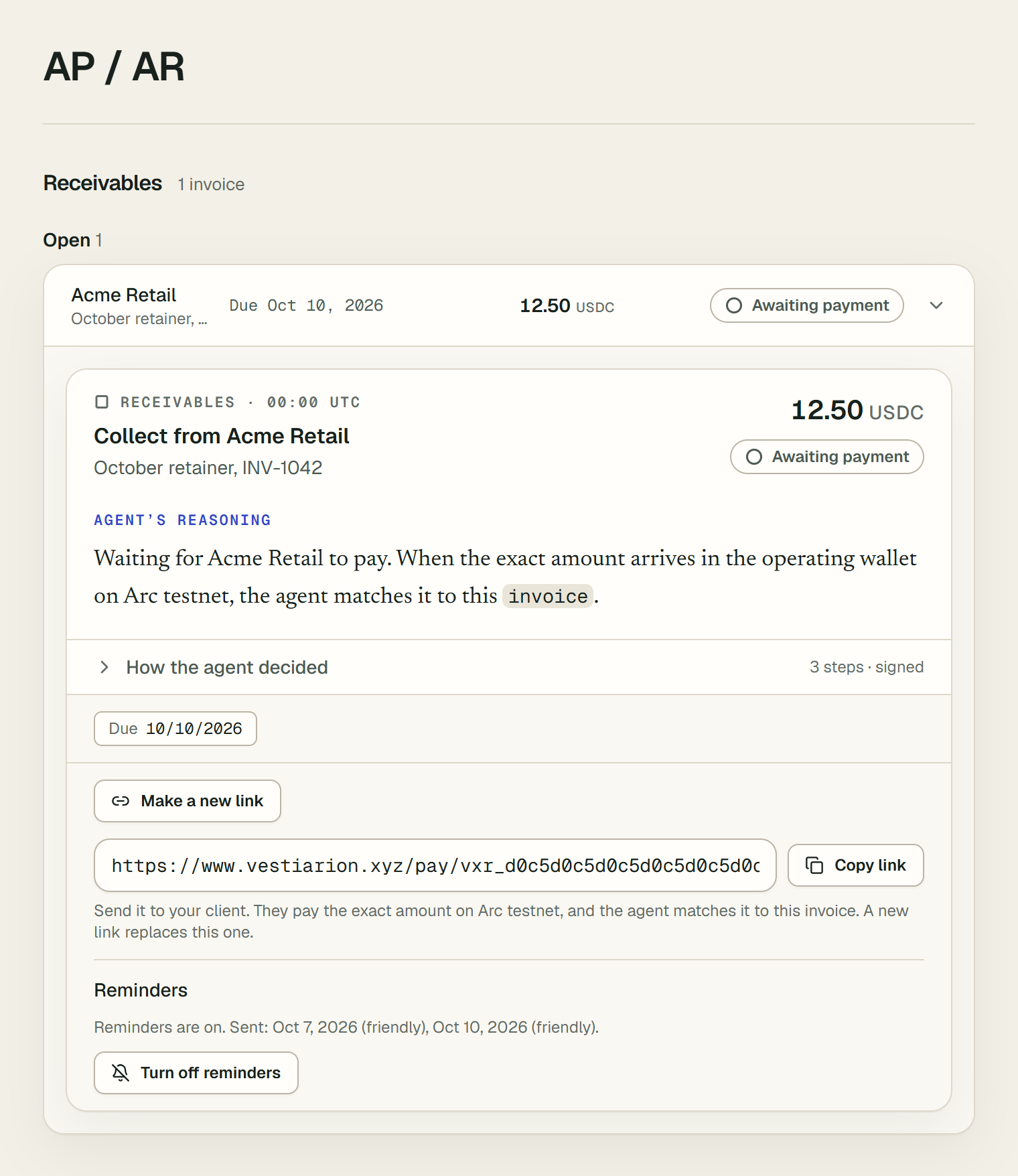
Task: Click the Reminders heading
Action: pyautogui.click(x=141, y=990)
